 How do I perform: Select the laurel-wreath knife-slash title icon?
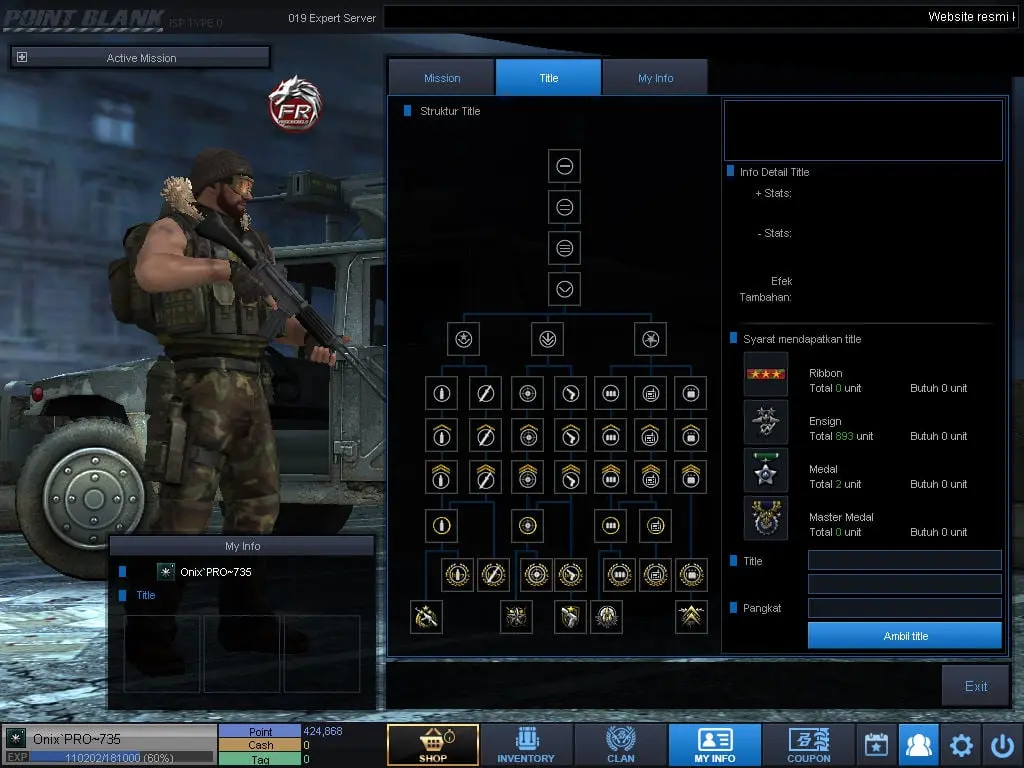[493, 575]
